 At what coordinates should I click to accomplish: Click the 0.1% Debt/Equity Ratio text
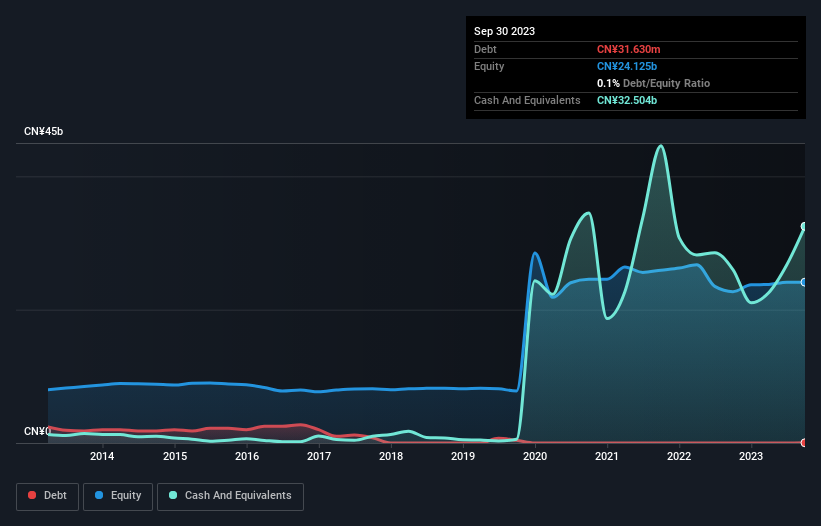pyautogui.click(x=653, y=83)
